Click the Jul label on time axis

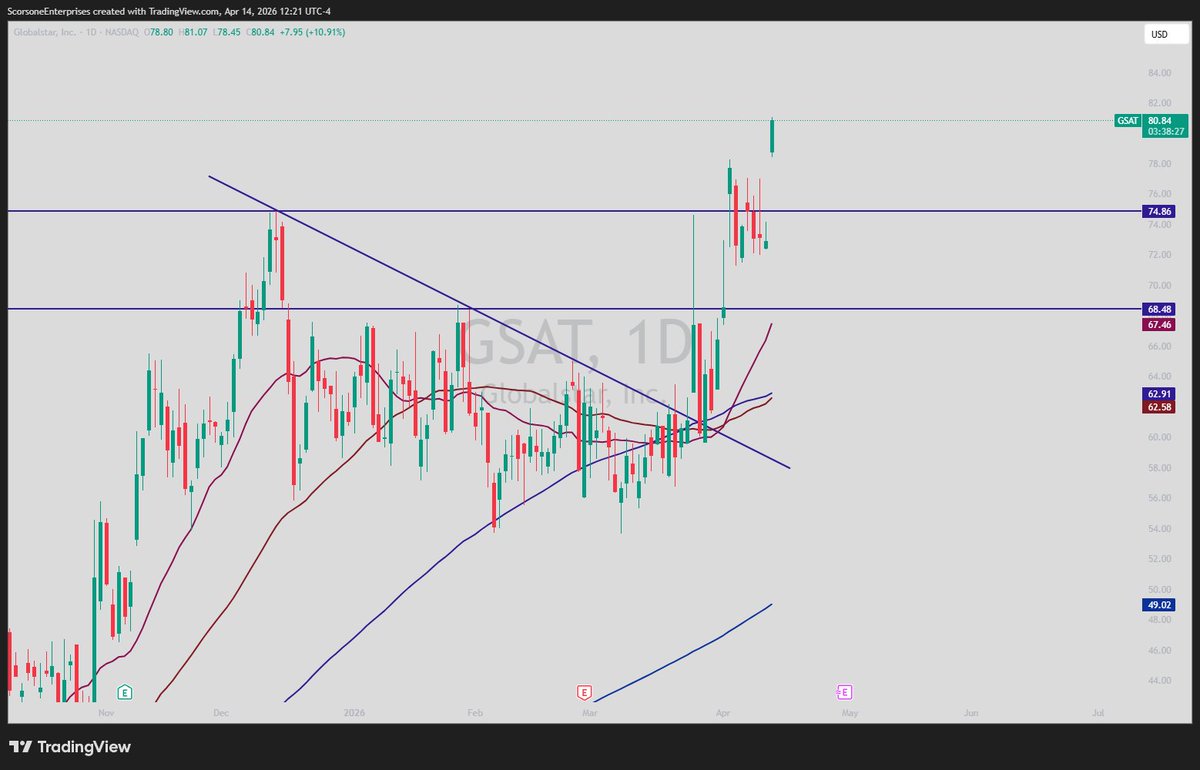(x=1099, y=713)
